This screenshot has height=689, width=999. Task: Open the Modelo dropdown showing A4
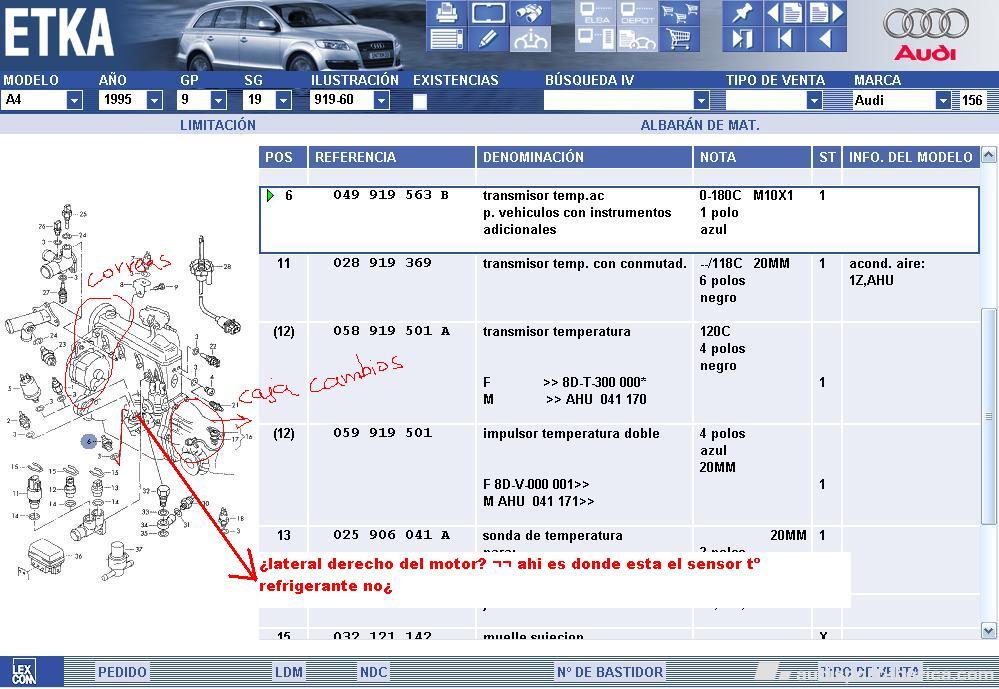[x=75, y=100]
